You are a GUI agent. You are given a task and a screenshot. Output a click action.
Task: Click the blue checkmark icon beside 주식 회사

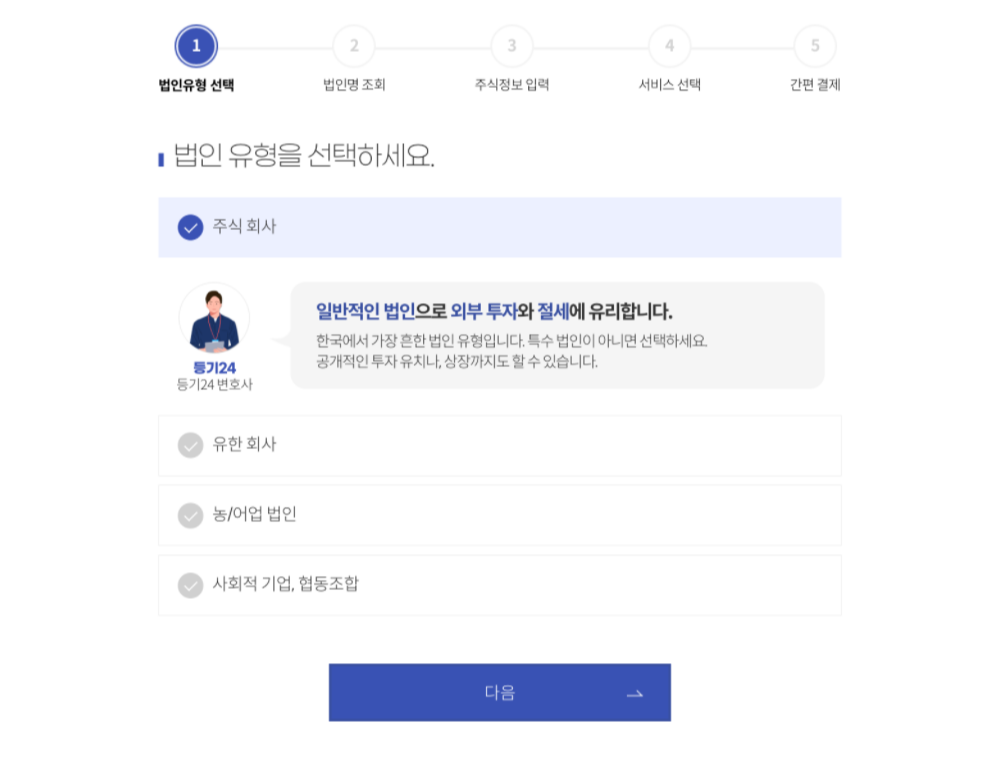(x=192, y=227)
